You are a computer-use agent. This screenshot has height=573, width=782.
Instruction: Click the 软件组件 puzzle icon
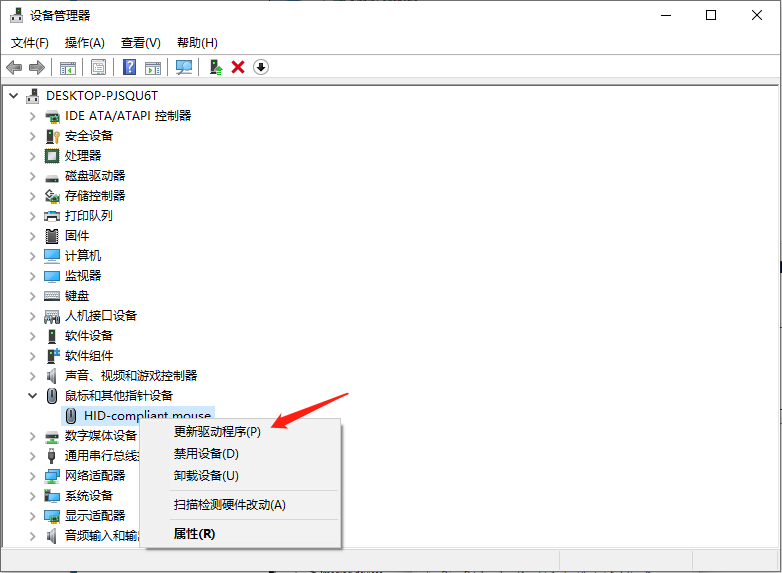pos(53,356)
